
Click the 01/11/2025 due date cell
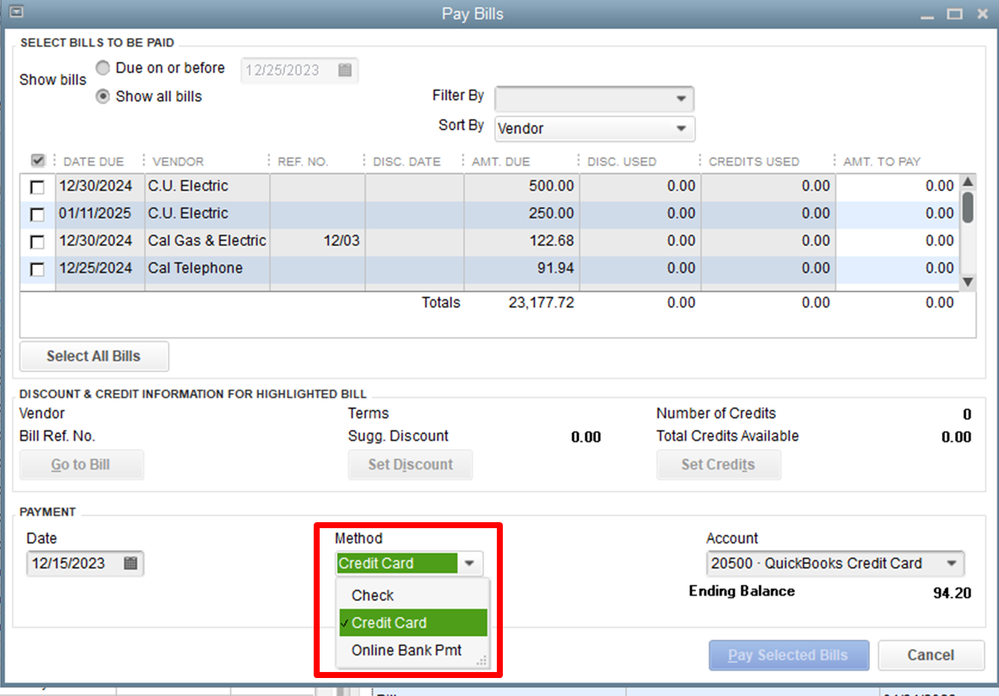click(100, 214)
